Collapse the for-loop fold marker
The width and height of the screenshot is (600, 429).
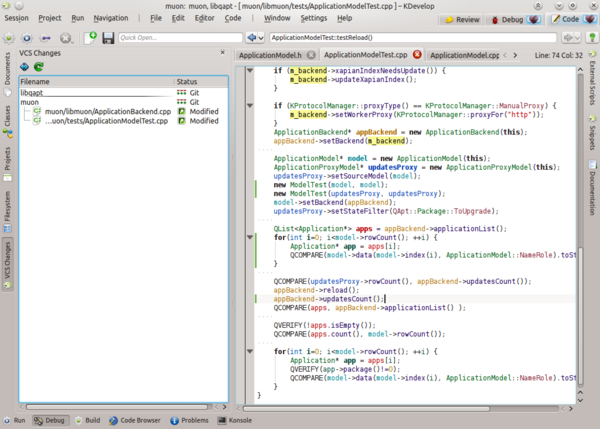pos(250,237)
